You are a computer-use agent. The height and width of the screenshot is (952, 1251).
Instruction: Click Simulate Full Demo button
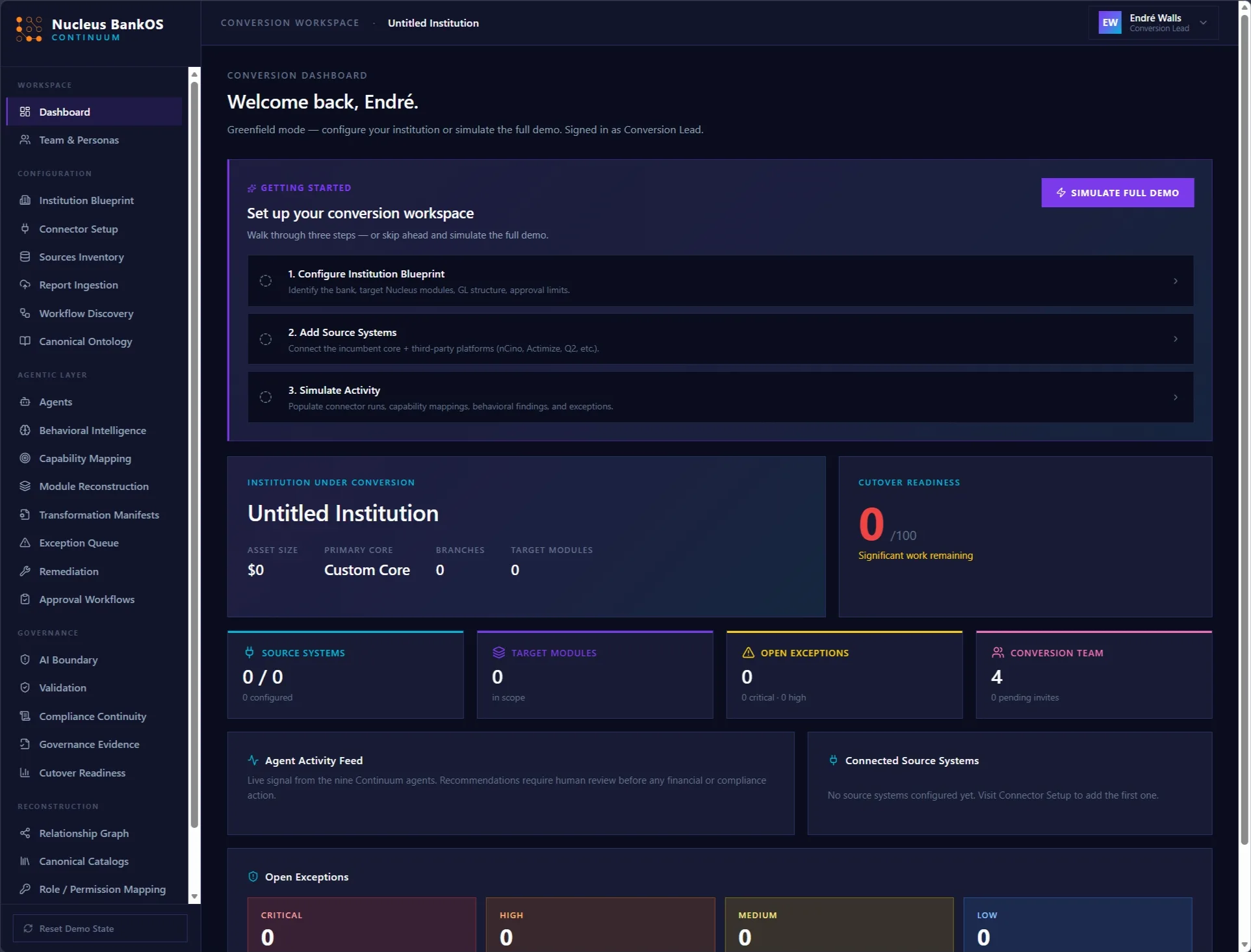pyautogui.click(x=1117, y=193)
